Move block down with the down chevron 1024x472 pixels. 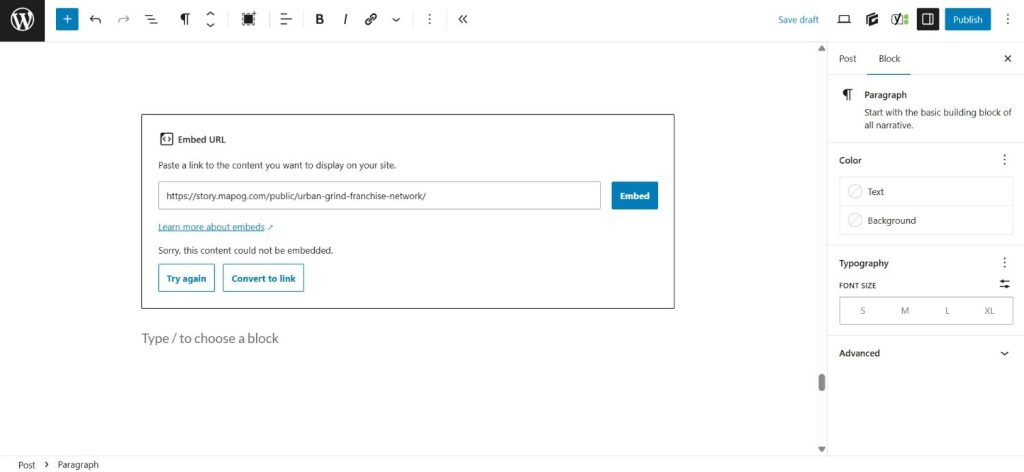pyautogui.click(x=210, y=25)
